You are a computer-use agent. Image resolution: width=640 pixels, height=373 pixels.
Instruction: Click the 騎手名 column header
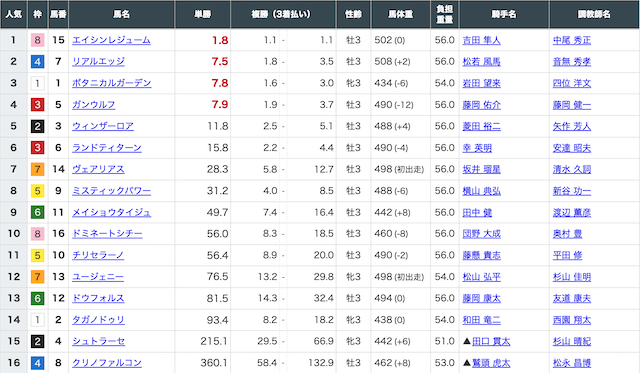[504, 14]
